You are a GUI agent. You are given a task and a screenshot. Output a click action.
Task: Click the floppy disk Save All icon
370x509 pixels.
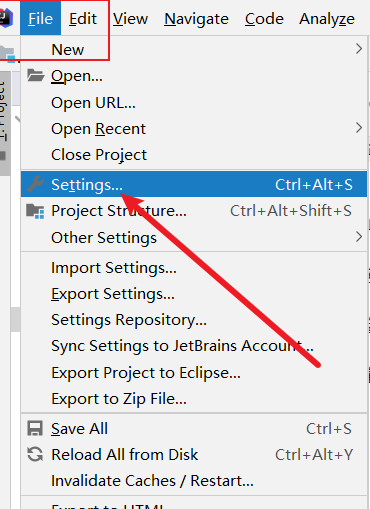(x=35, y=429)
